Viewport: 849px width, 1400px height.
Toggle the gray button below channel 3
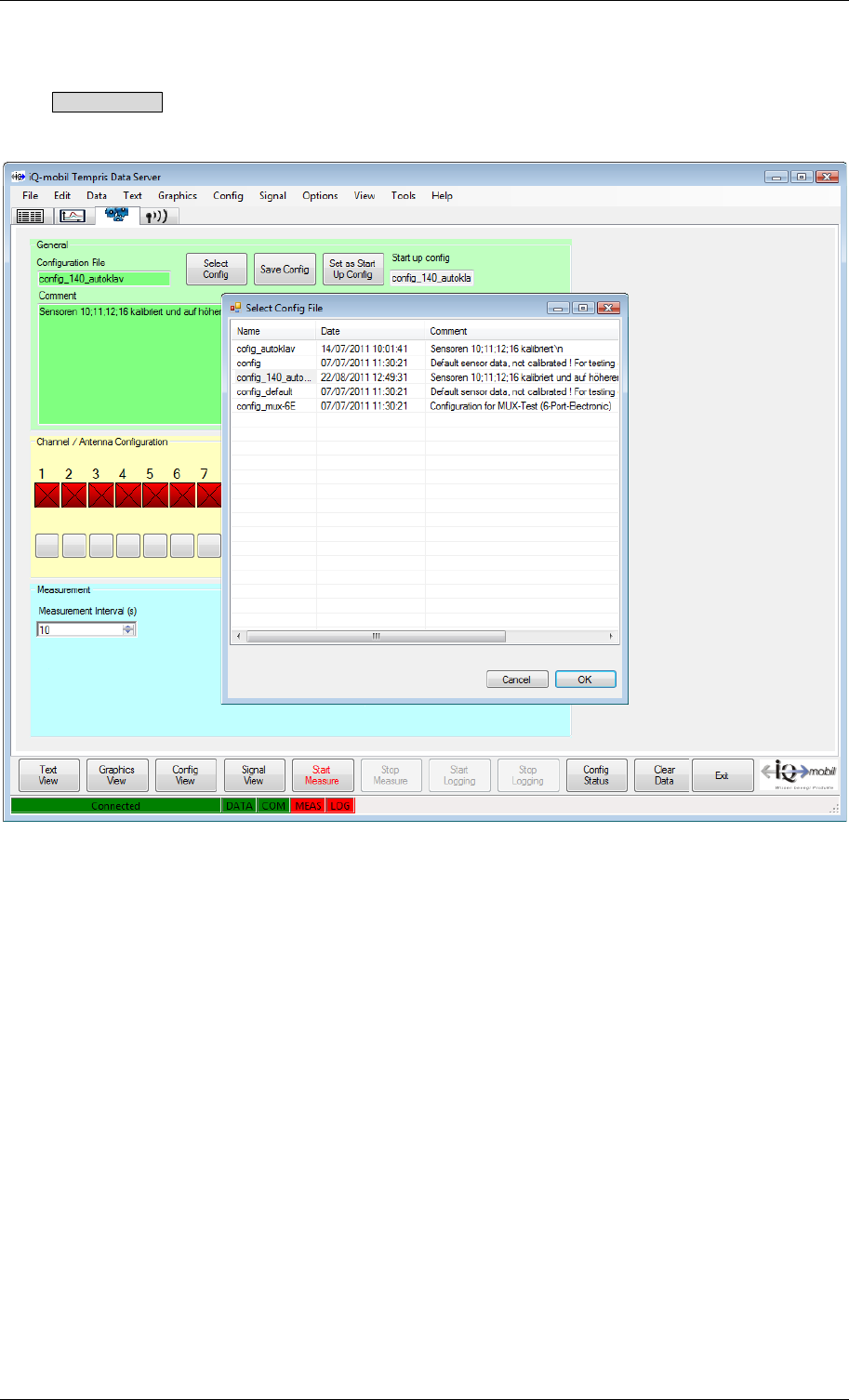pyautogui.click(x=100, y=546)
